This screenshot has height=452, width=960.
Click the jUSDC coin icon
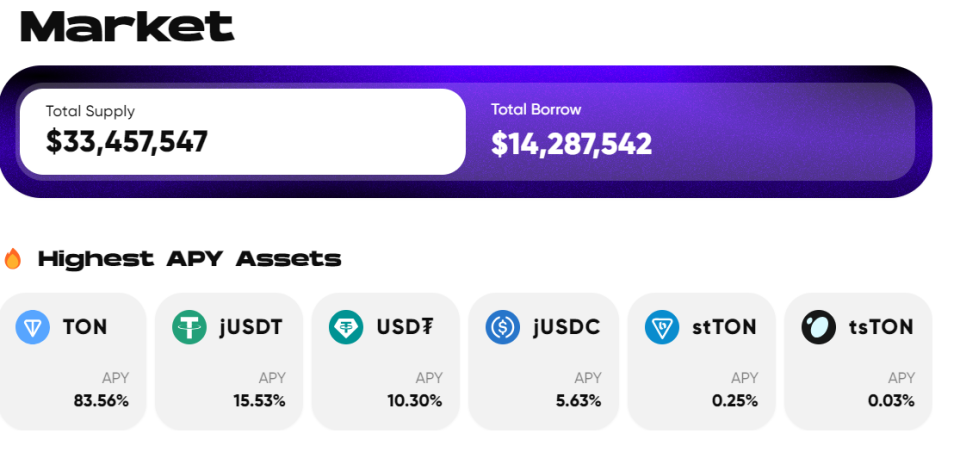[x=503, y=327]
